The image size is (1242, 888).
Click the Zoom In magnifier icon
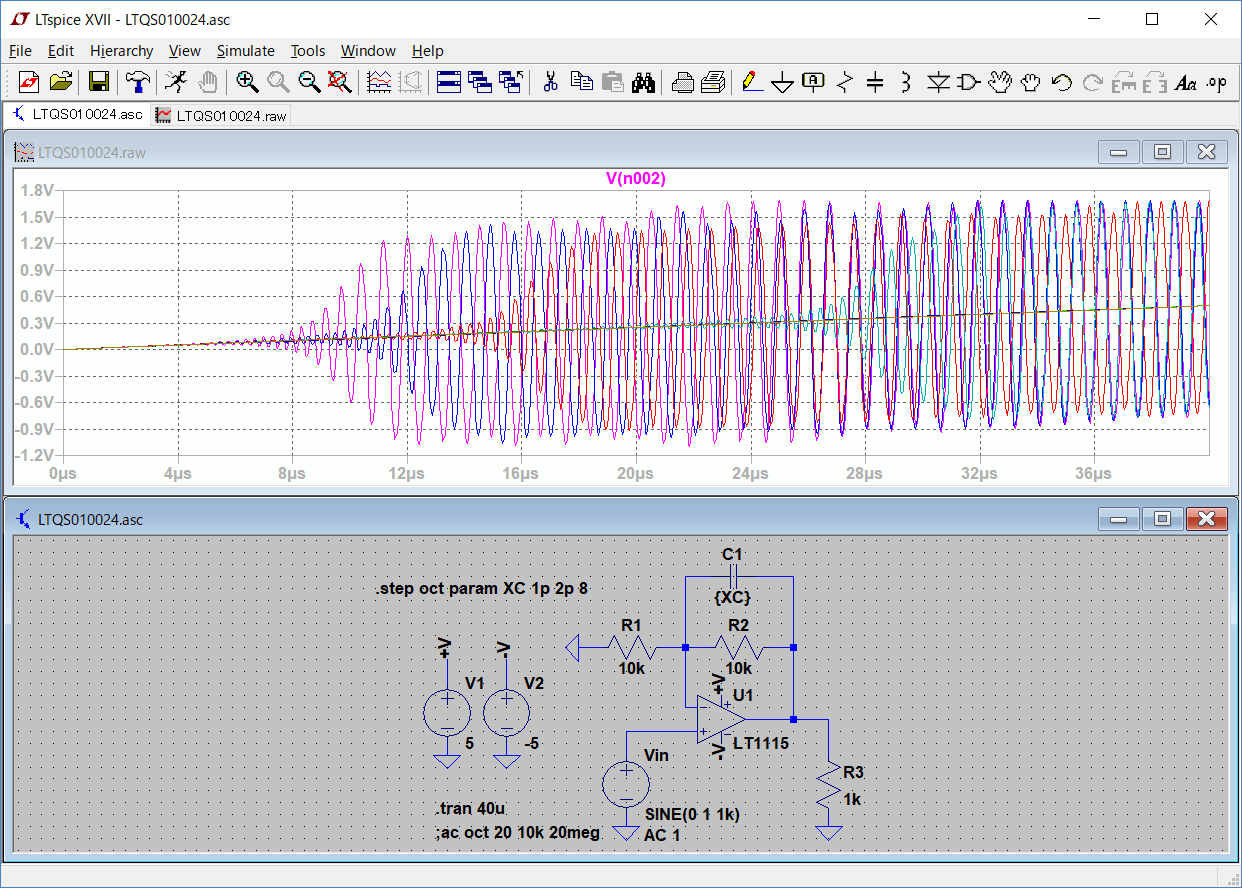pos(247,83)
